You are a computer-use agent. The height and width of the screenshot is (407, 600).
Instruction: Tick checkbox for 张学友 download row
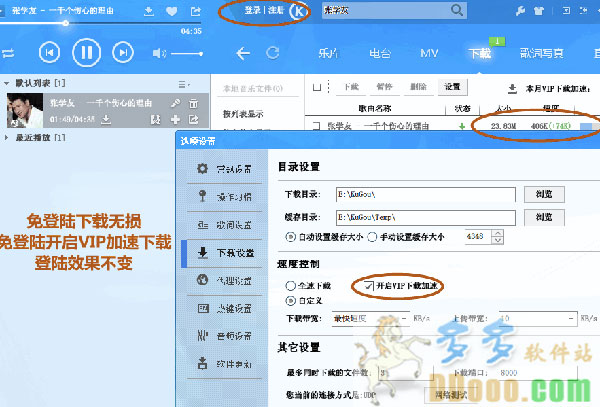[x=316, y=125]
